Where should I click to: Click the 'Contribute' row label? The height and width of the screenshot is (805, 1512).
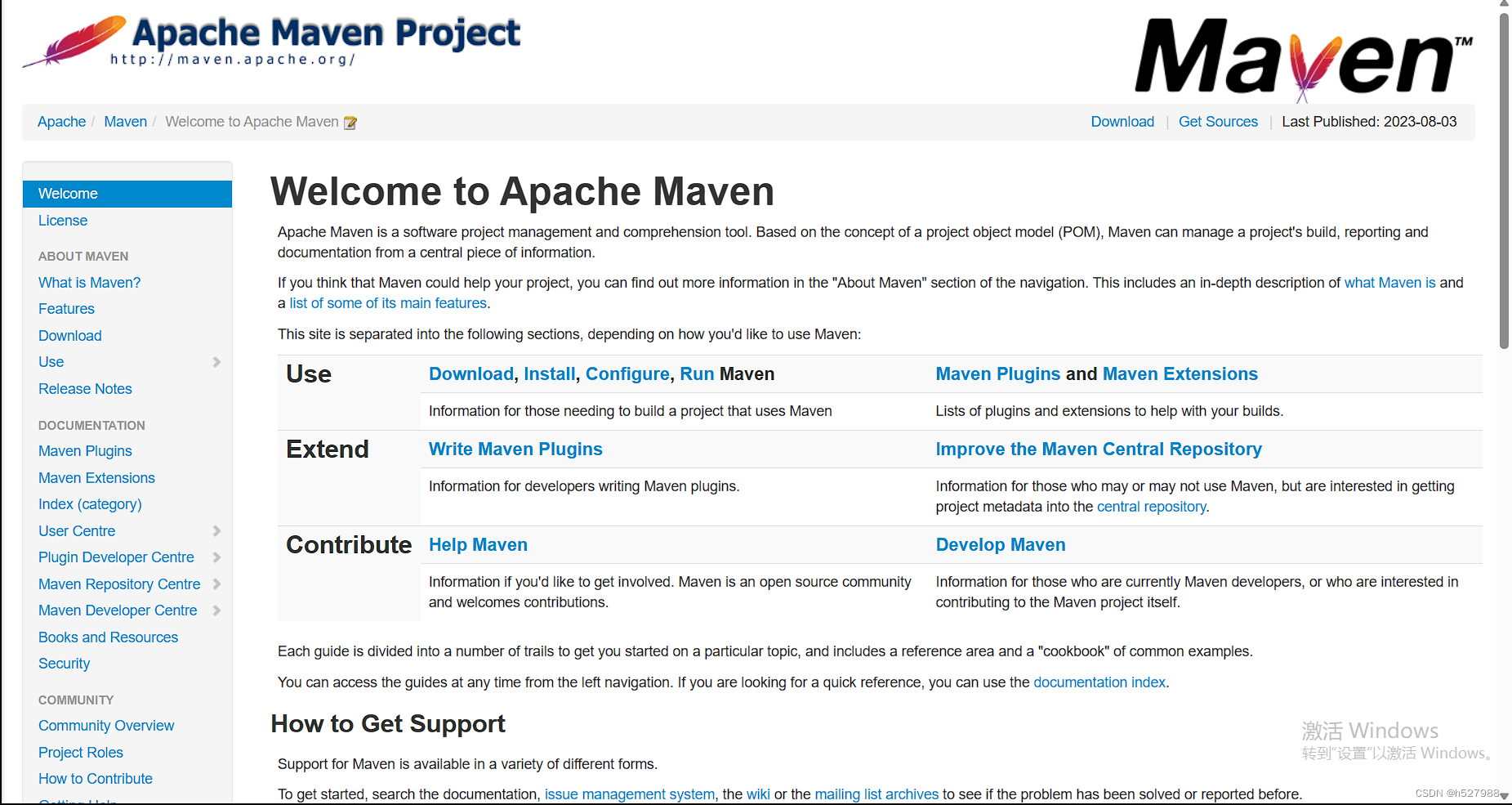(349, 545)
